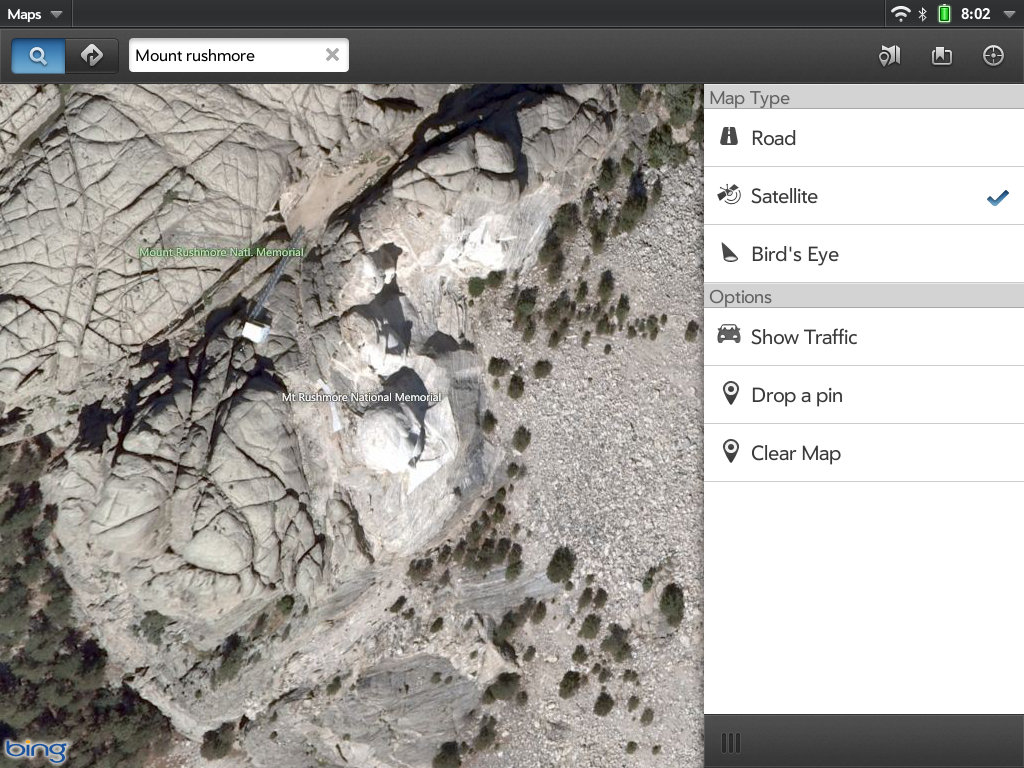Choose Clear Map from options
The image size is (1024, 768).
coord(864,453)
